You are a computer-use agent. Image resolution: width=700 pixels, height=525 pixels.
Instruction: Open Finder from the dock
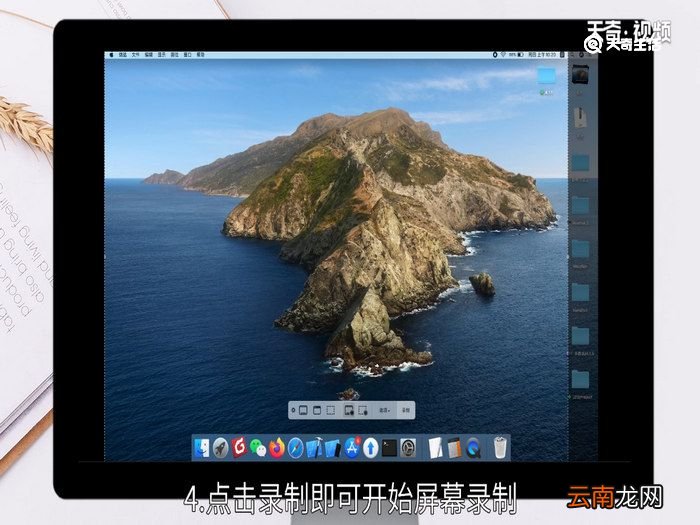click(x=202, y=448)
